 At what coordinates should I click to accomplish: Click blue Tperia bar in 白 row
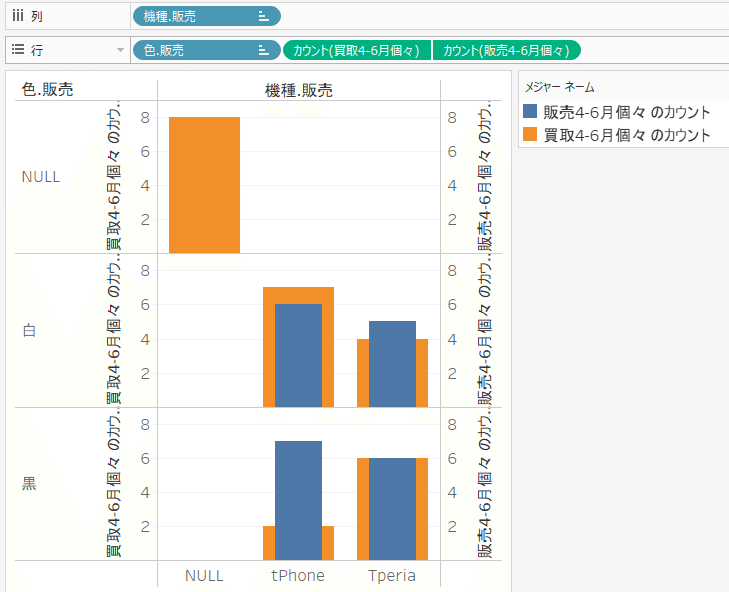click(x=392, y=364)
